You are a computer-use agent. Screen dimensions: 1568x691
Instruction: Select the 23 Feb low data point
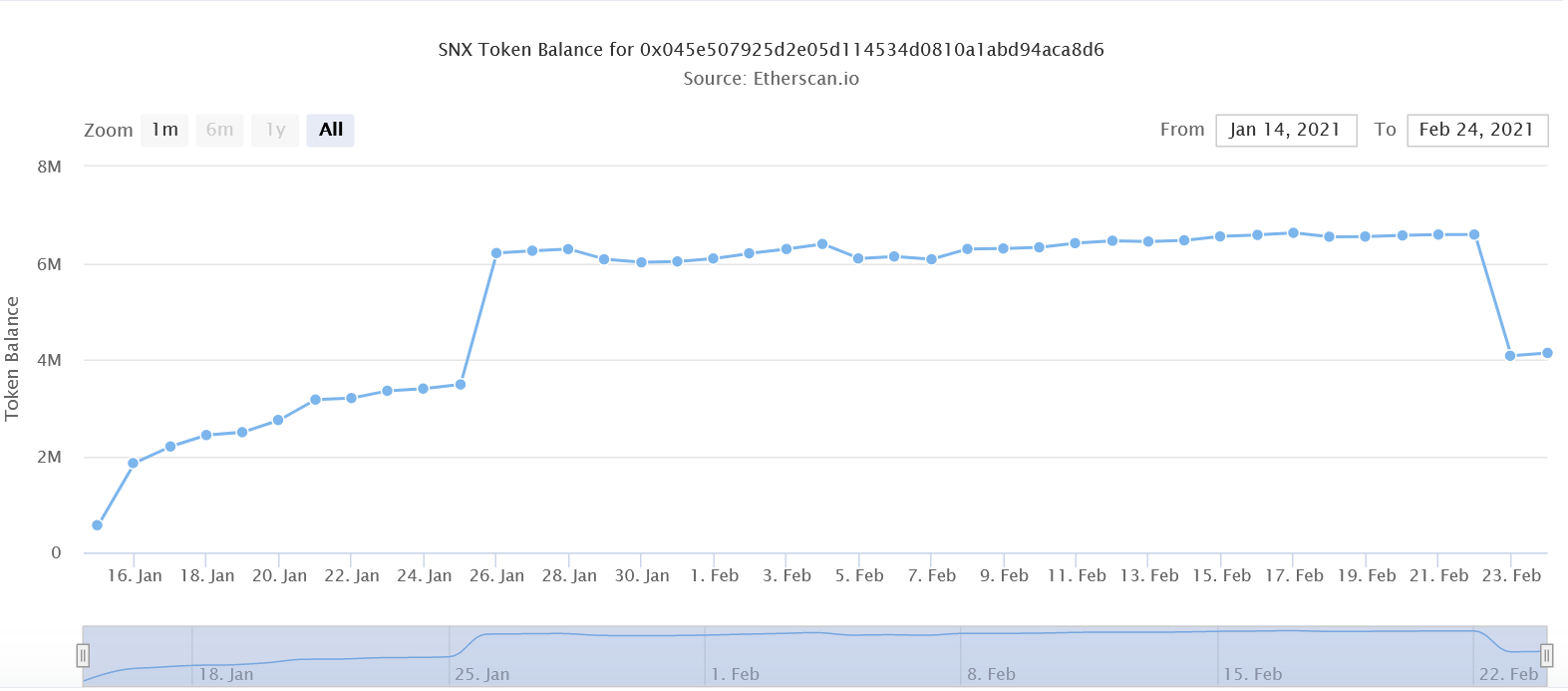tap(1510, 356)
